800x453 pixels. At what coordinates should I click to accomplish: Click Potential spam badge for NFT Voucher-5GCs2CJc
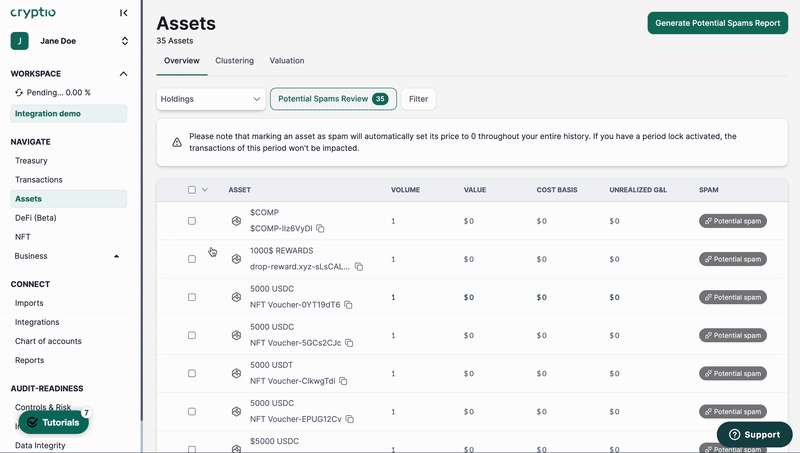(733, 335)
